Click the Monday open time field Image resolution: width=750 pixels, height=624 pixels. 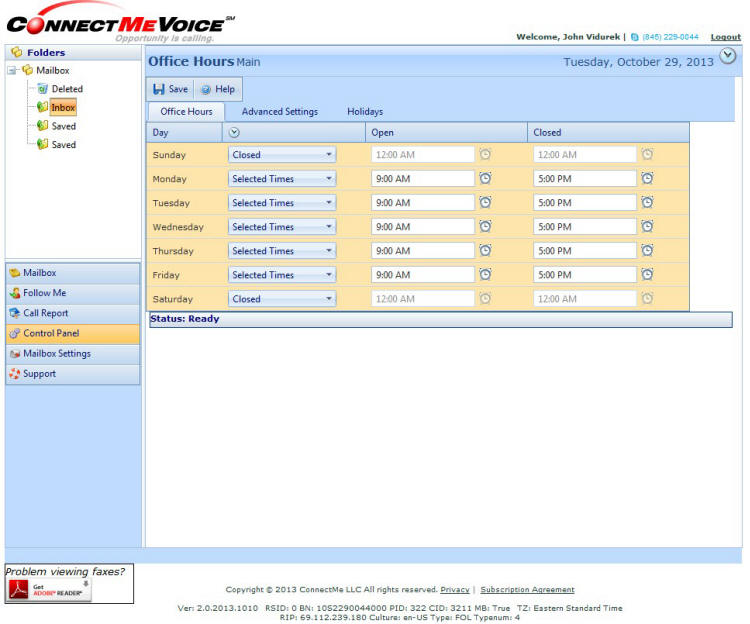tap(423, 178)
